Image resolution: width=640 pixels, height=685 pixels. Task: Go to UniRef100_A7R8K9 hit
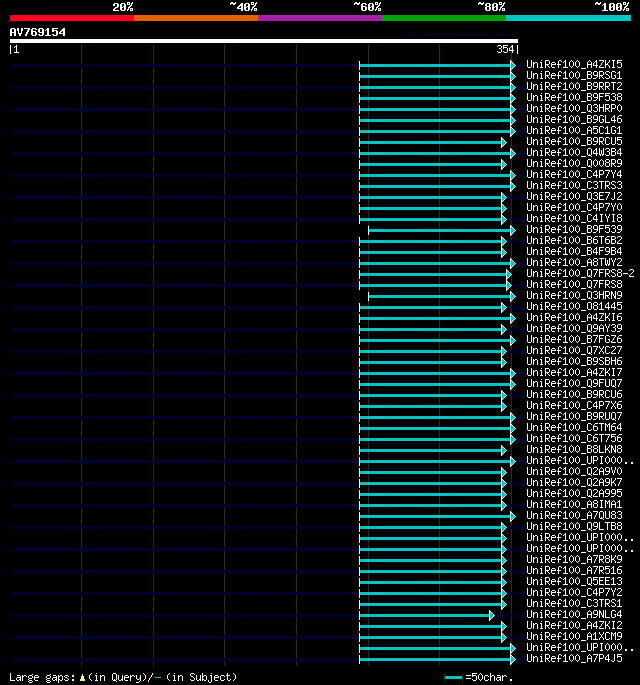(x=574, y=559)
